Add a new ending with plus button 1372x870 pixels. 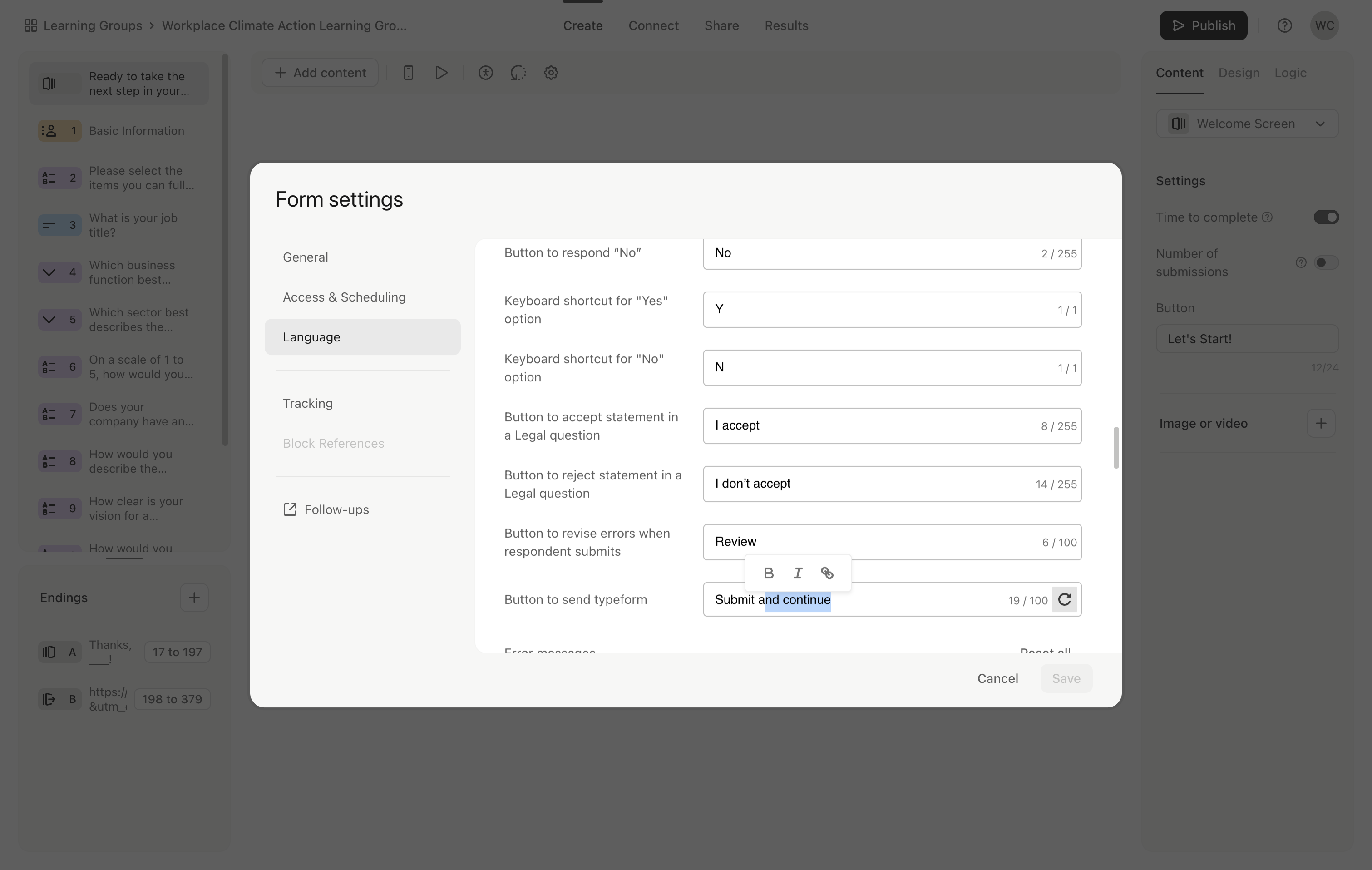pyautogui.click(x=194, y=598)
